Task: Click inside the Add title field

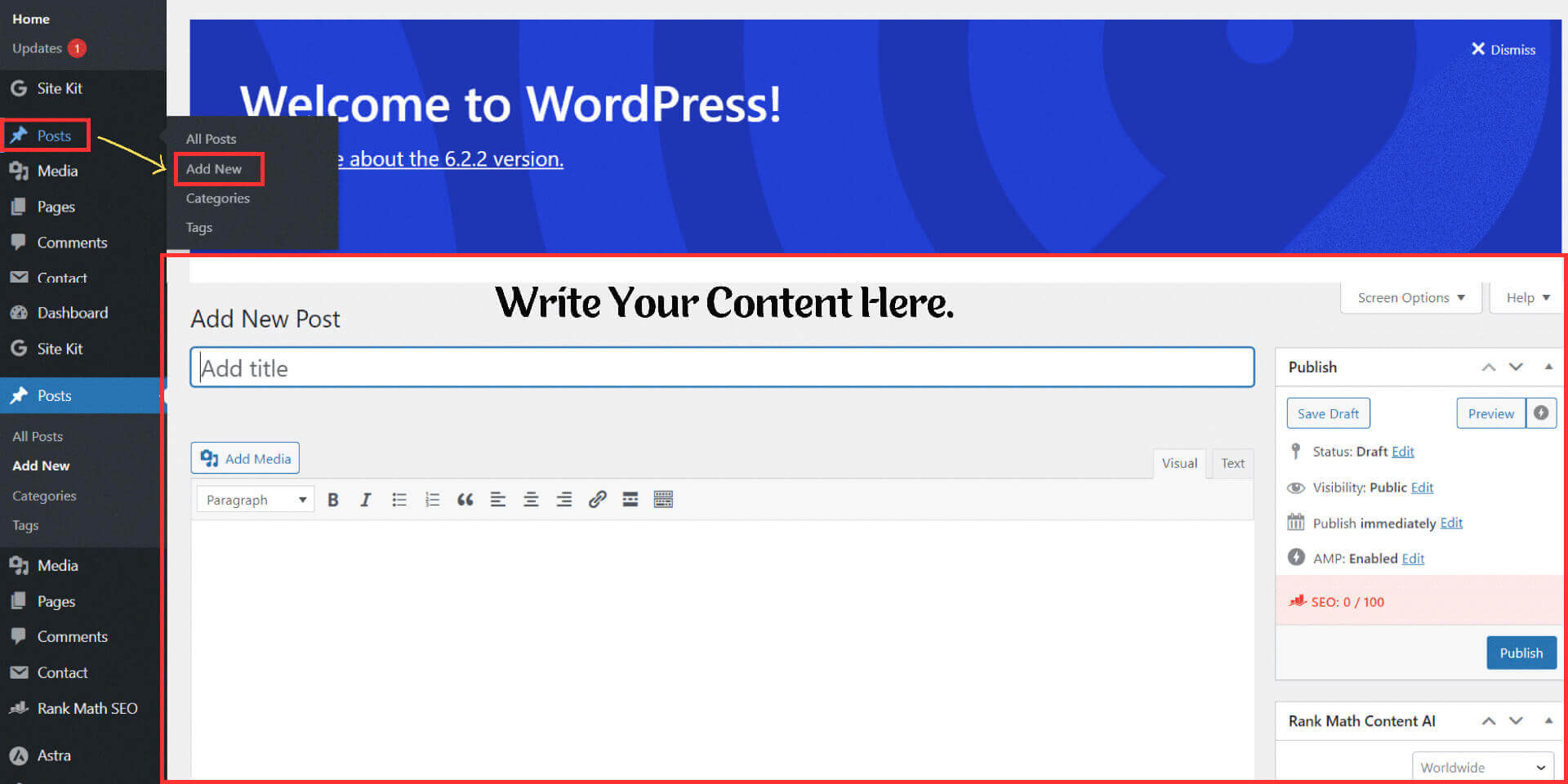Action: coord(719,367)
